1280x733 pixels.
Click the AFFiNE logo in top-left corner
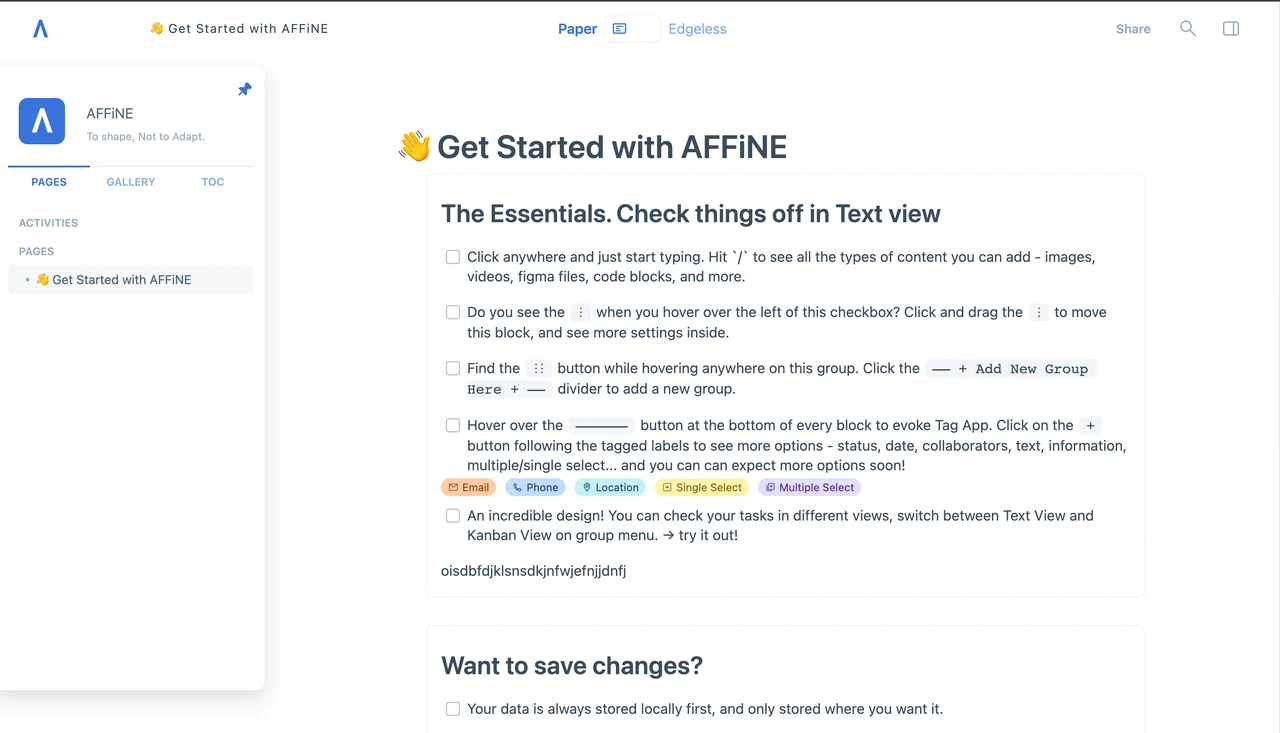[x=40, y=29]
